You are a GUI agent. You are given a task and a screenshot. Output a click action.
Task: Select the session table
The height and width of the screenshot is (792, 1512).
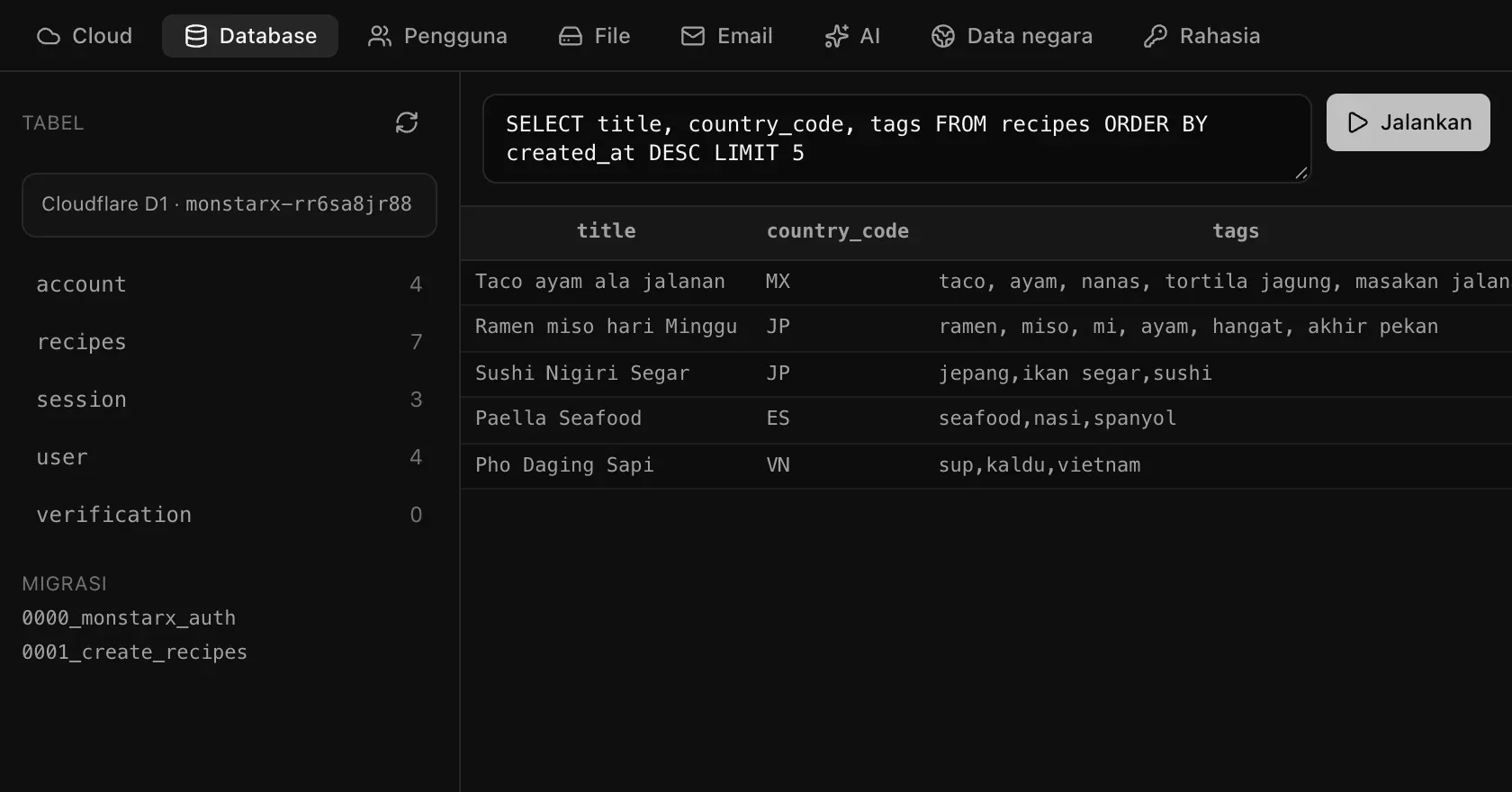pos(229,400)
